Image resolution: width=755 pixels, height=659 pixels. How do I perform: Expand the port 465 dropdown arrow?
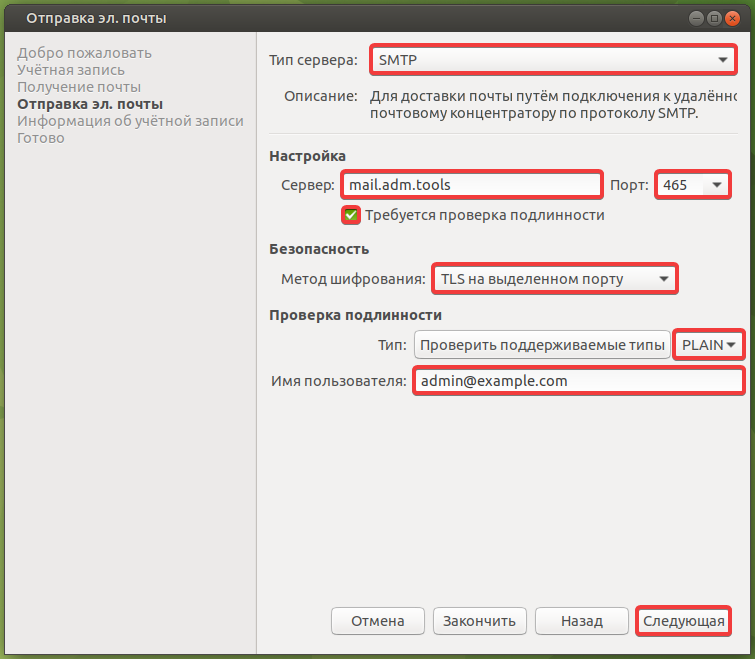[716, 186]
